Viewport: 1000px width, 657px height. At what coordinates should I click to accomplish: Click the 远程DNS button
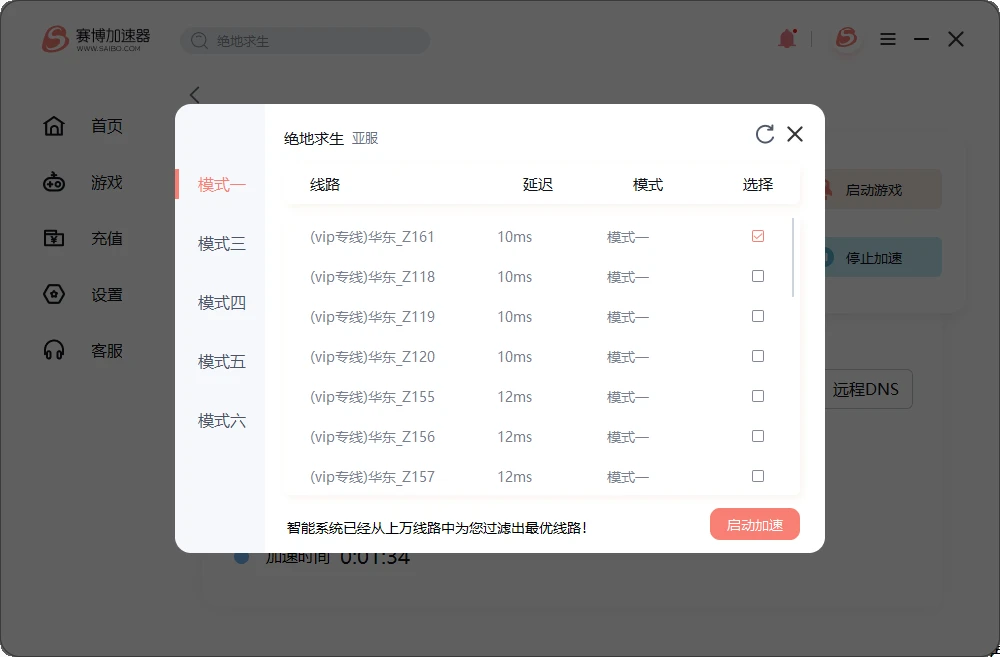(869, 389)
